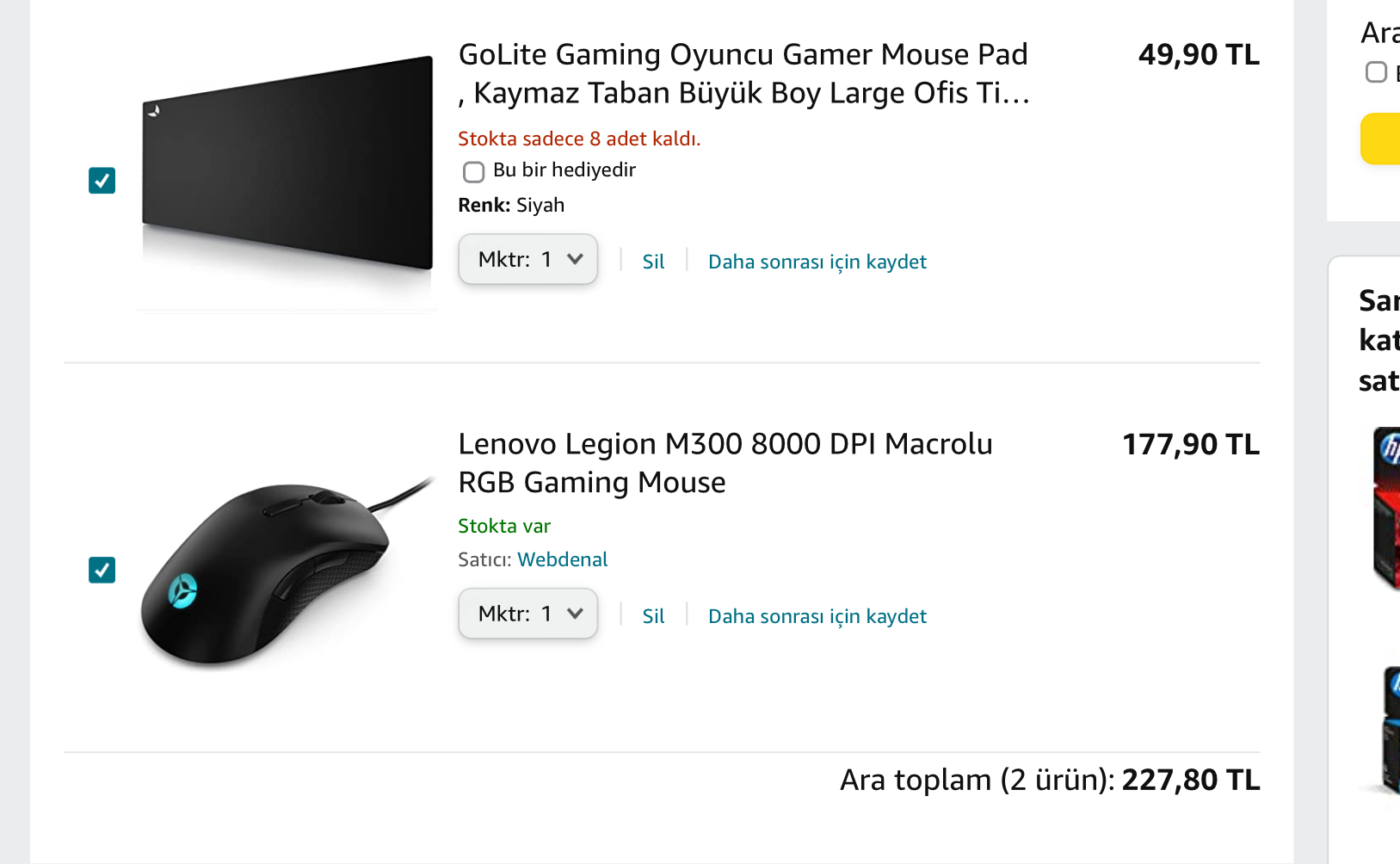Click the black mouse pad product image
This screenshot has width=1400, height=864.
coord(287,164)
